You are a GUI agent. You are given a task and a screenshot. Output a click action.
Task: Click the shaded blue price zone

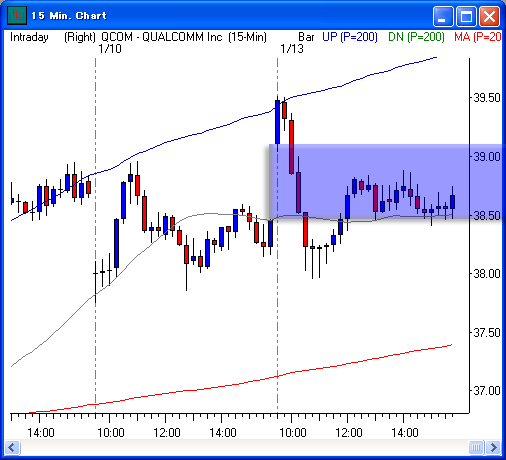pyautogui.click(x=387, y=181)
